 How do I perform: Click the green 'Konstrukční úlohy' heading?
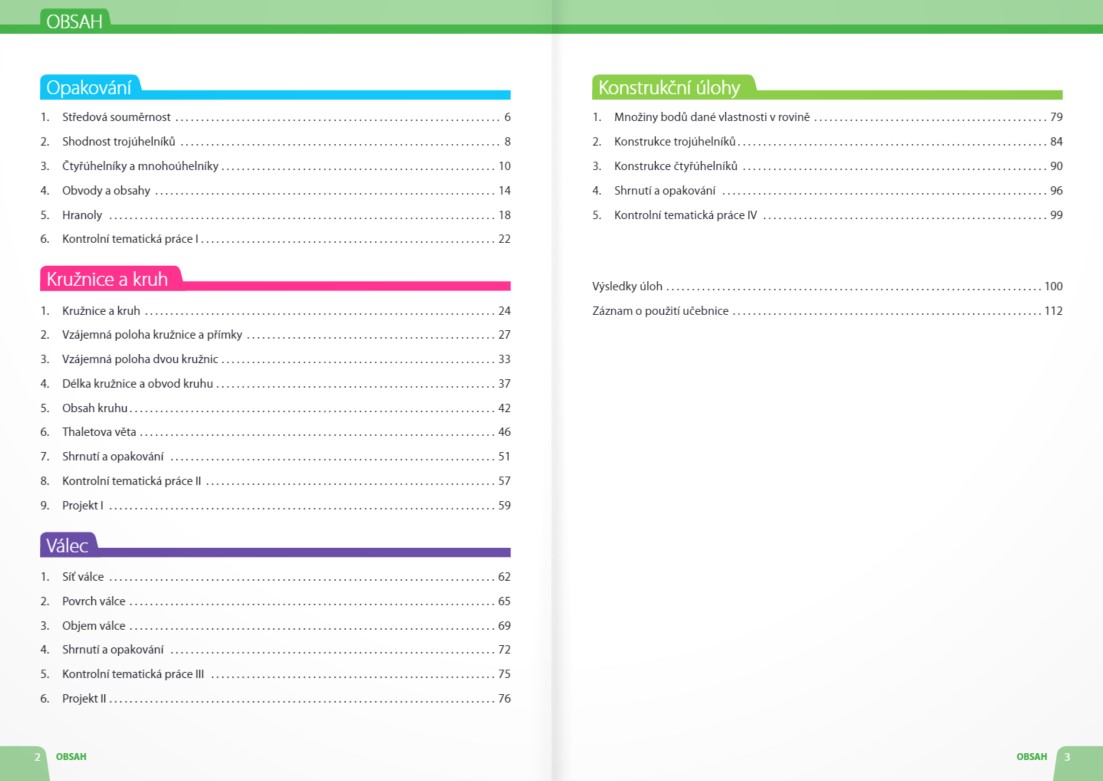[669, 88]
